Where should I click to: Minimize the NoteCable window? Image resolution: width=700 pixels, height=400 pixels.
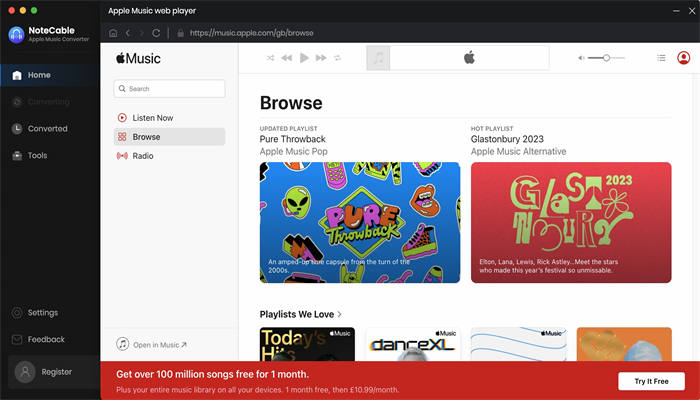pos(676,11)
